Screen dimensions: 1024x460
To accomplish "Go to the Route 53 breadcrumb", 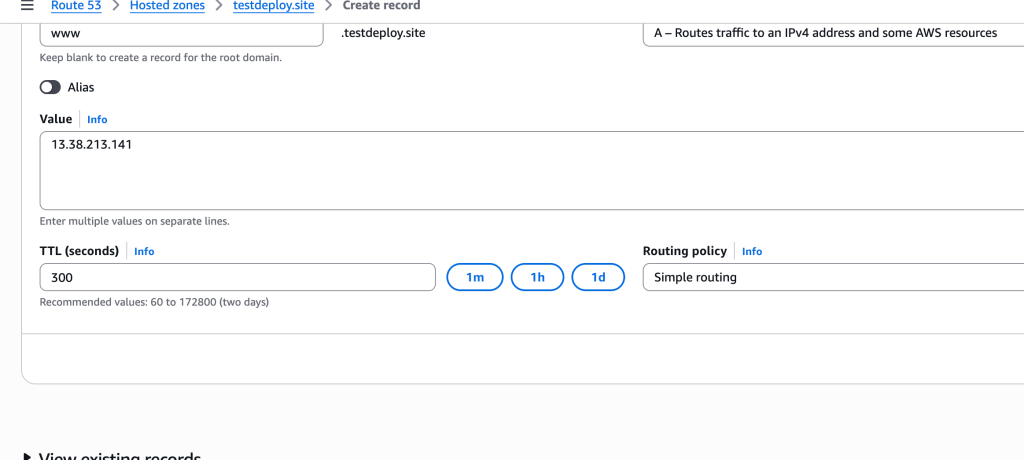I will point(76,6).
